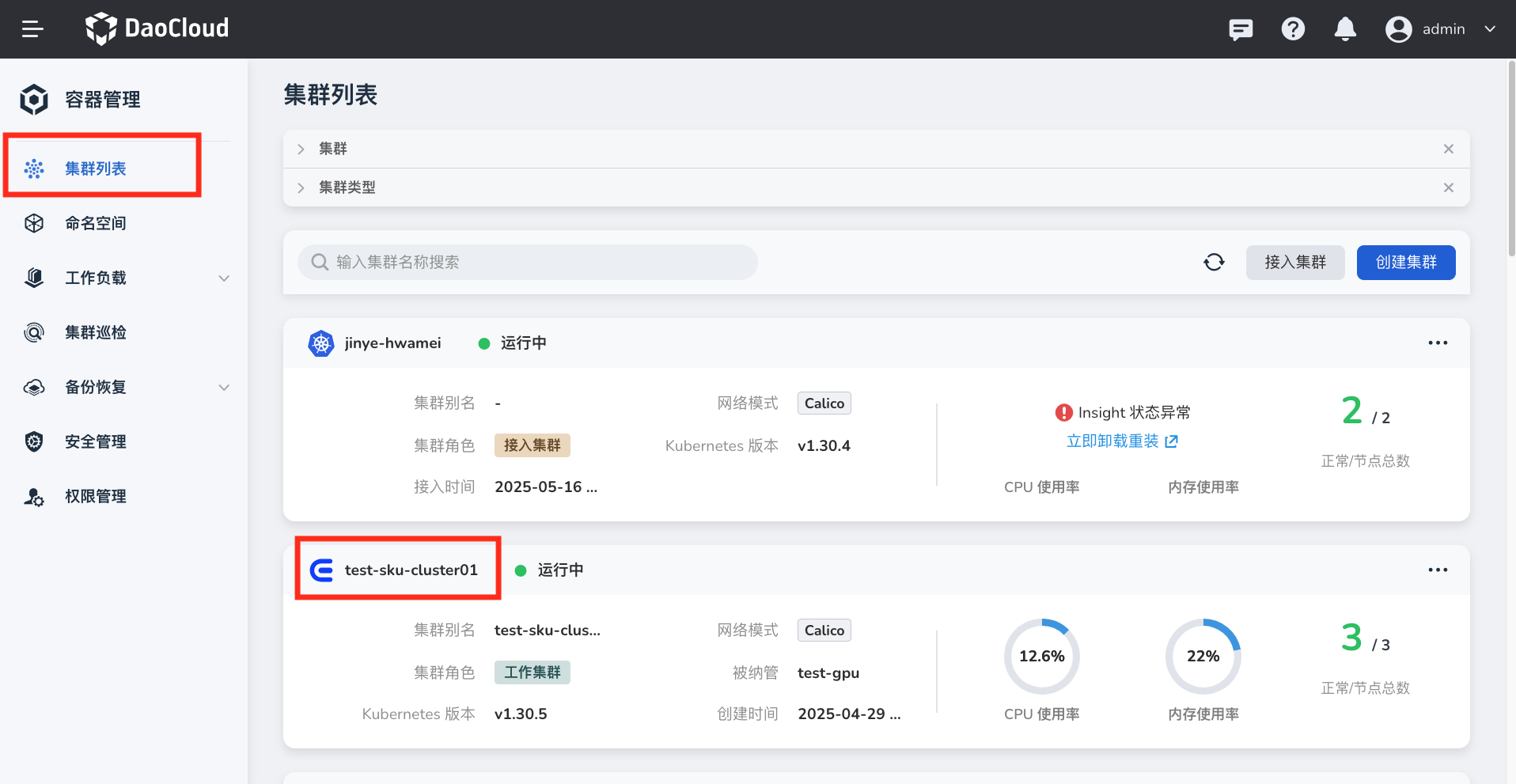Screen dimensions: 1516x784
Task: Click the help question mark icon
Action: 1293,29
